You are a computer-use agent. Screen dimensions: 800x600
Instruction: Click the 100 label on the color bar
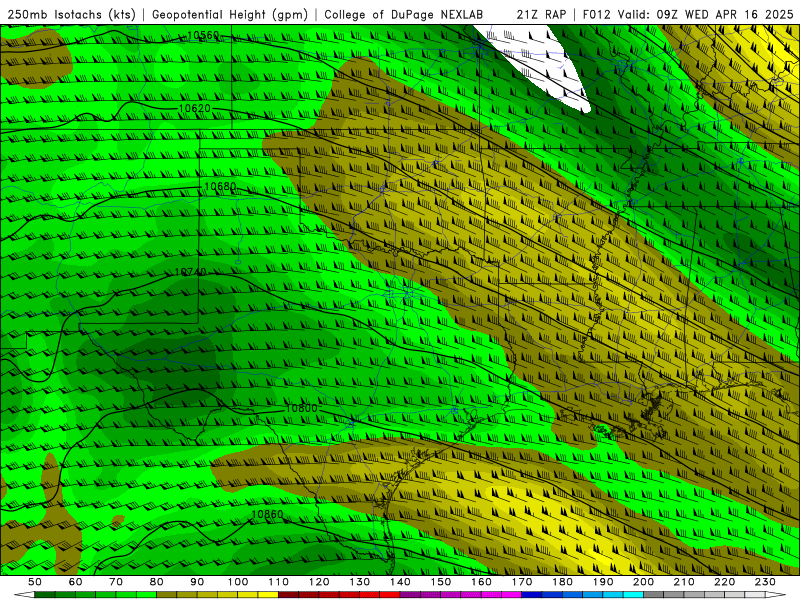click(x=238, y=582)
